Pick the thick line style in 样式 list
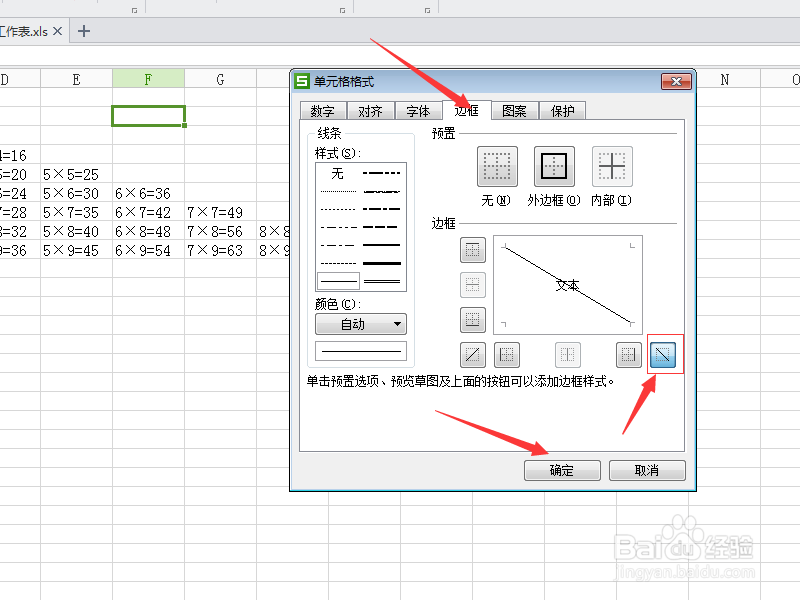This screenshot has height=600, width=800. pyautogui.click(x=381, y=262)
